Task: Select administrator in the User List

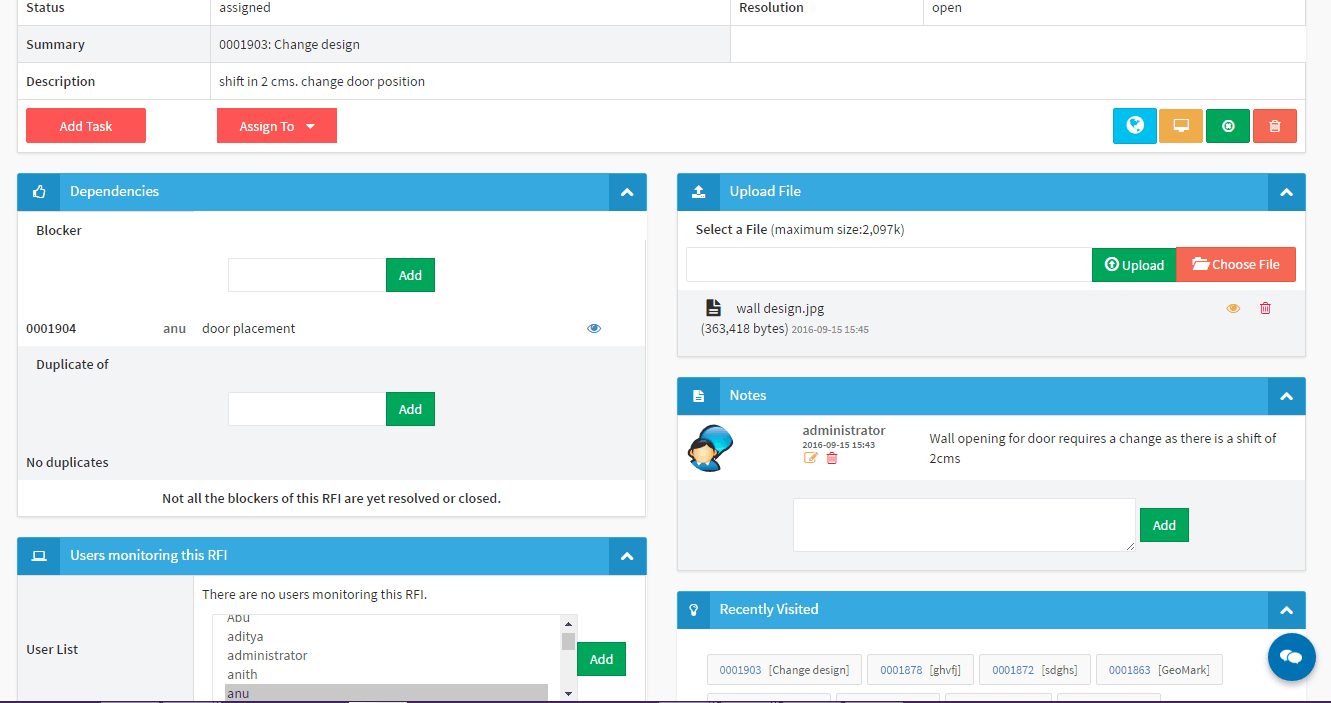Action: point(386,655)
